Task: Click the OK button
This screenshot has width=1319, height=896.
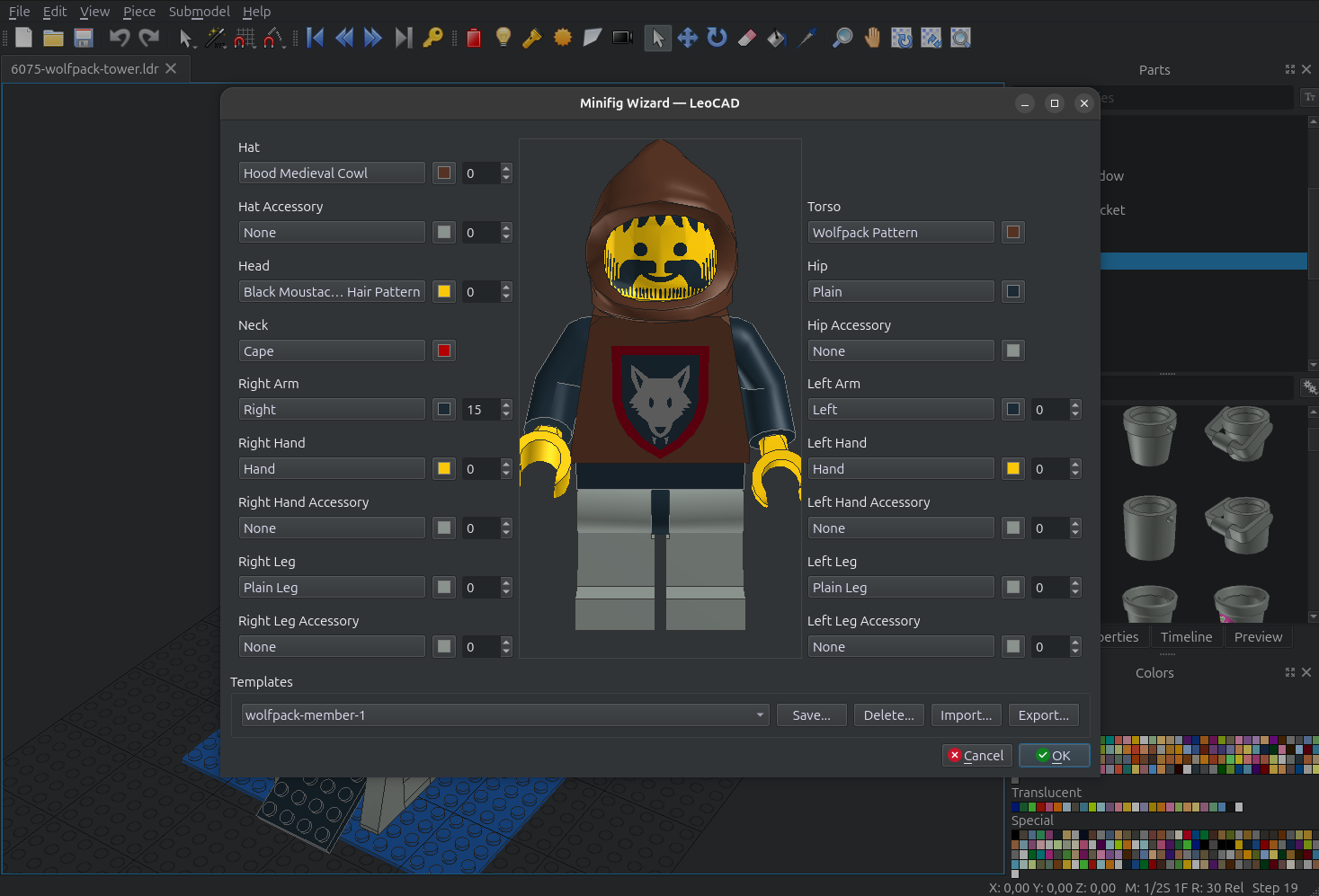Action: click(x=1054, y=756)
